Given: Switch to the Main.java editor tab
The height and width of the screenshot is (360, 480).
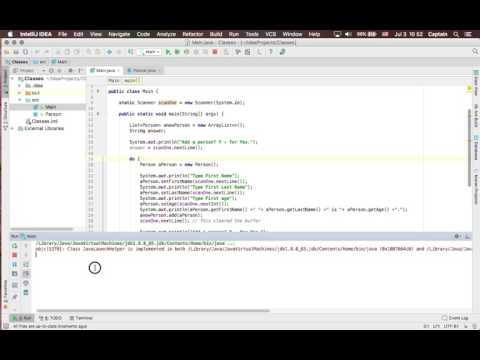Looking at the screenshot, I should 105,71.
